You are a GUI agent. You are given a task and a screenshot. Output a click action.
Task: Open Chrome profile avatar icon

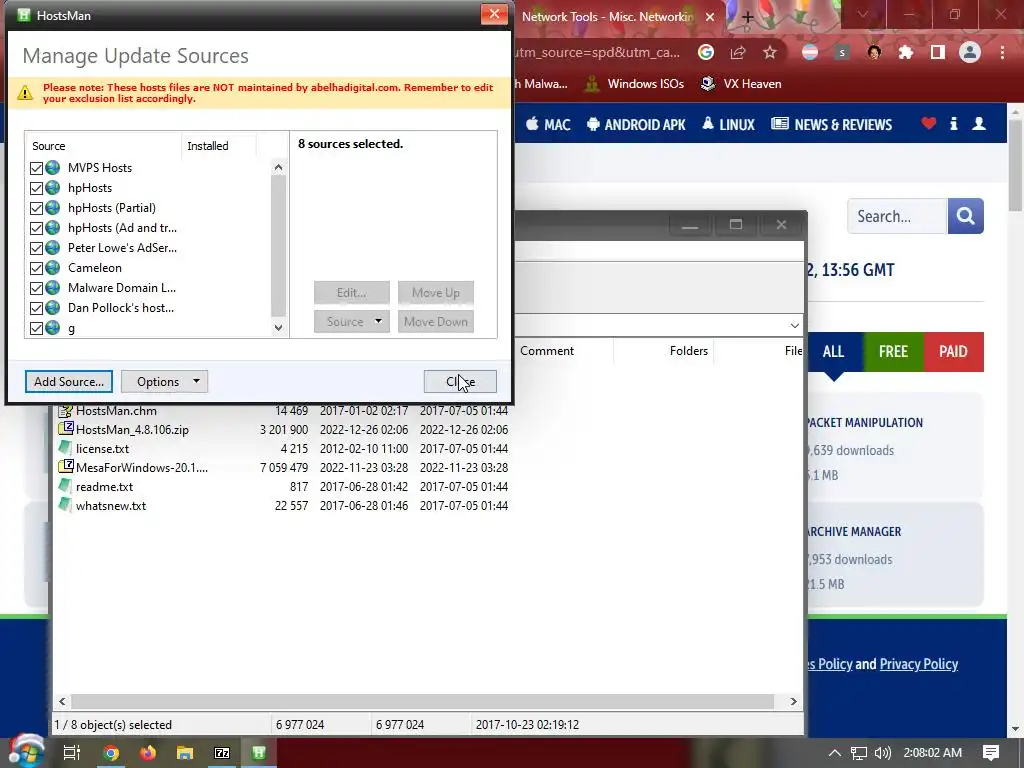pyautogui.click(x=970, y=52)
